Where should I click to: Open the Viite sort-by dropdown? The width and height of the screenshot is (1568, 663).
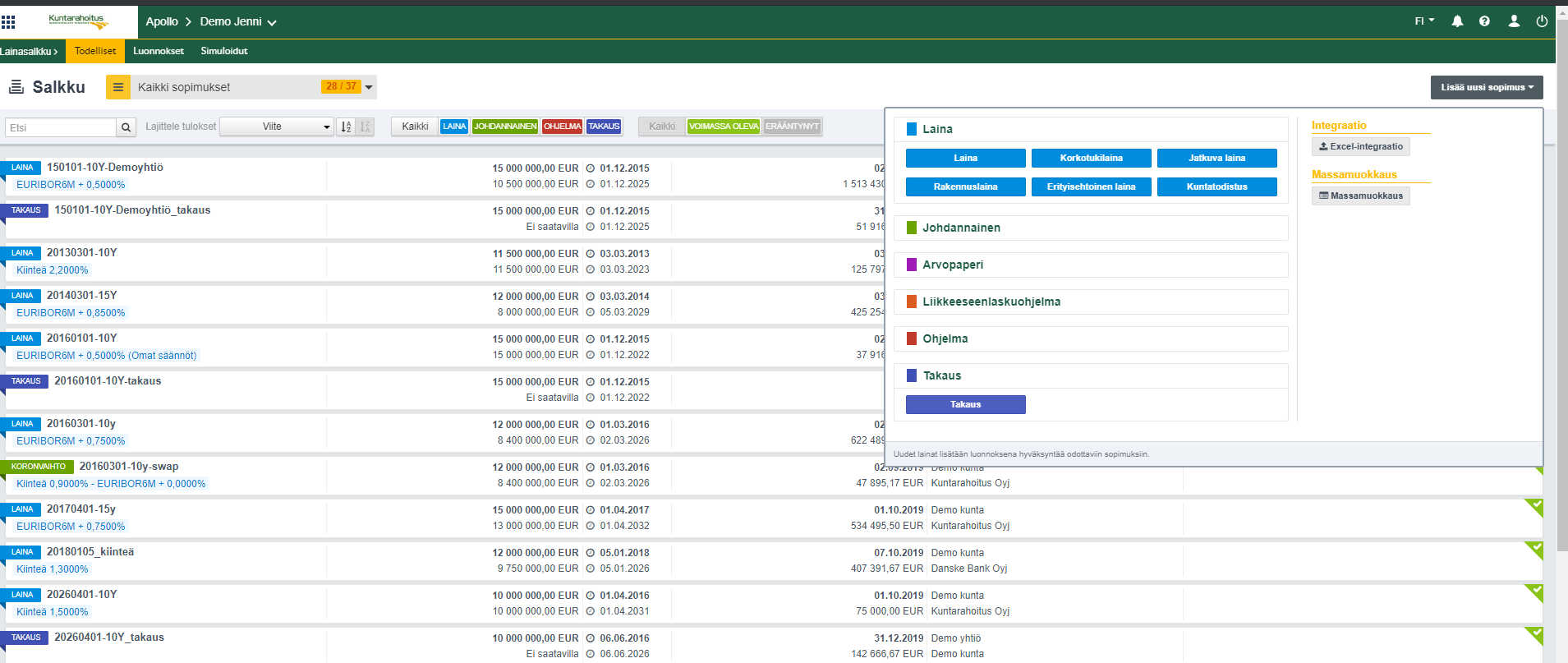277,127
